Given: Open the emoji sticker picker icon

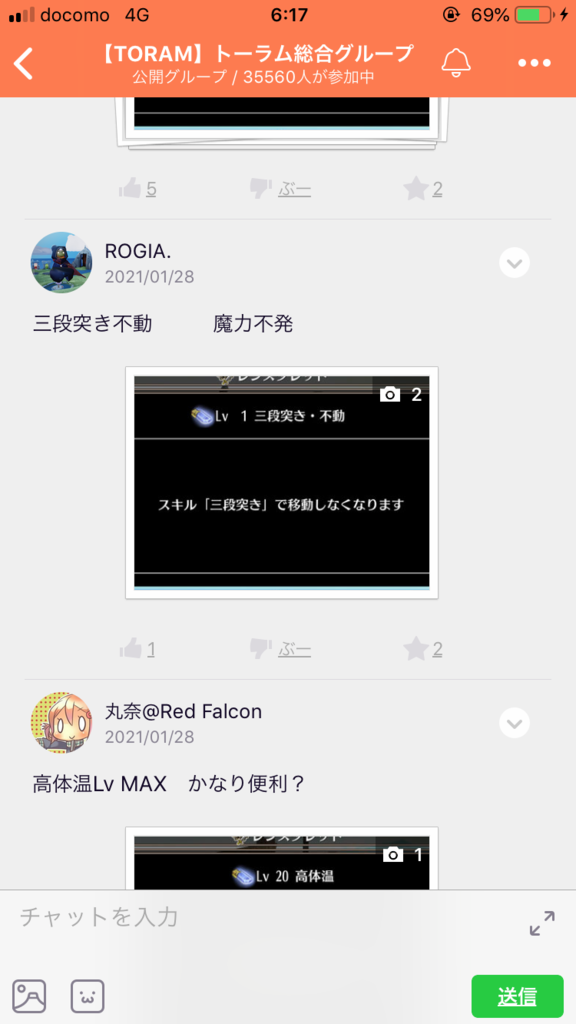Looking at the screenshot, I should [x=88, y=997].
